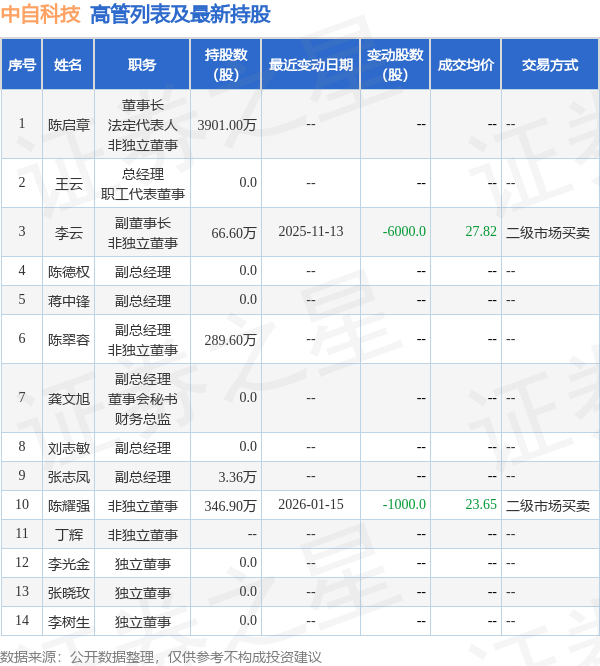Click the name 李光金

(69, 564)
